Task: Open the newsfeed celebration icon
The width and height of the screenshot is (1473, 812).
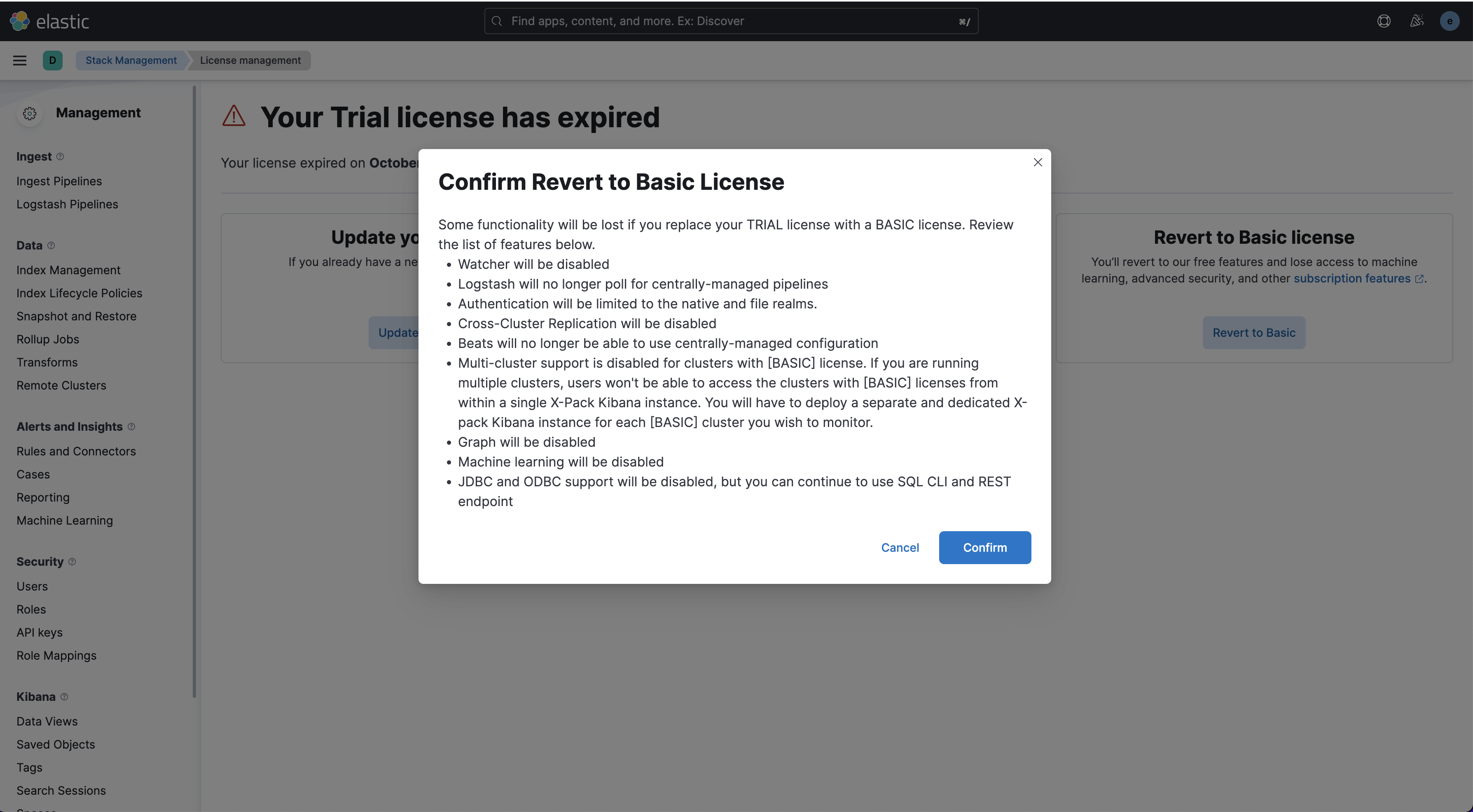Action: [1417, 21]
